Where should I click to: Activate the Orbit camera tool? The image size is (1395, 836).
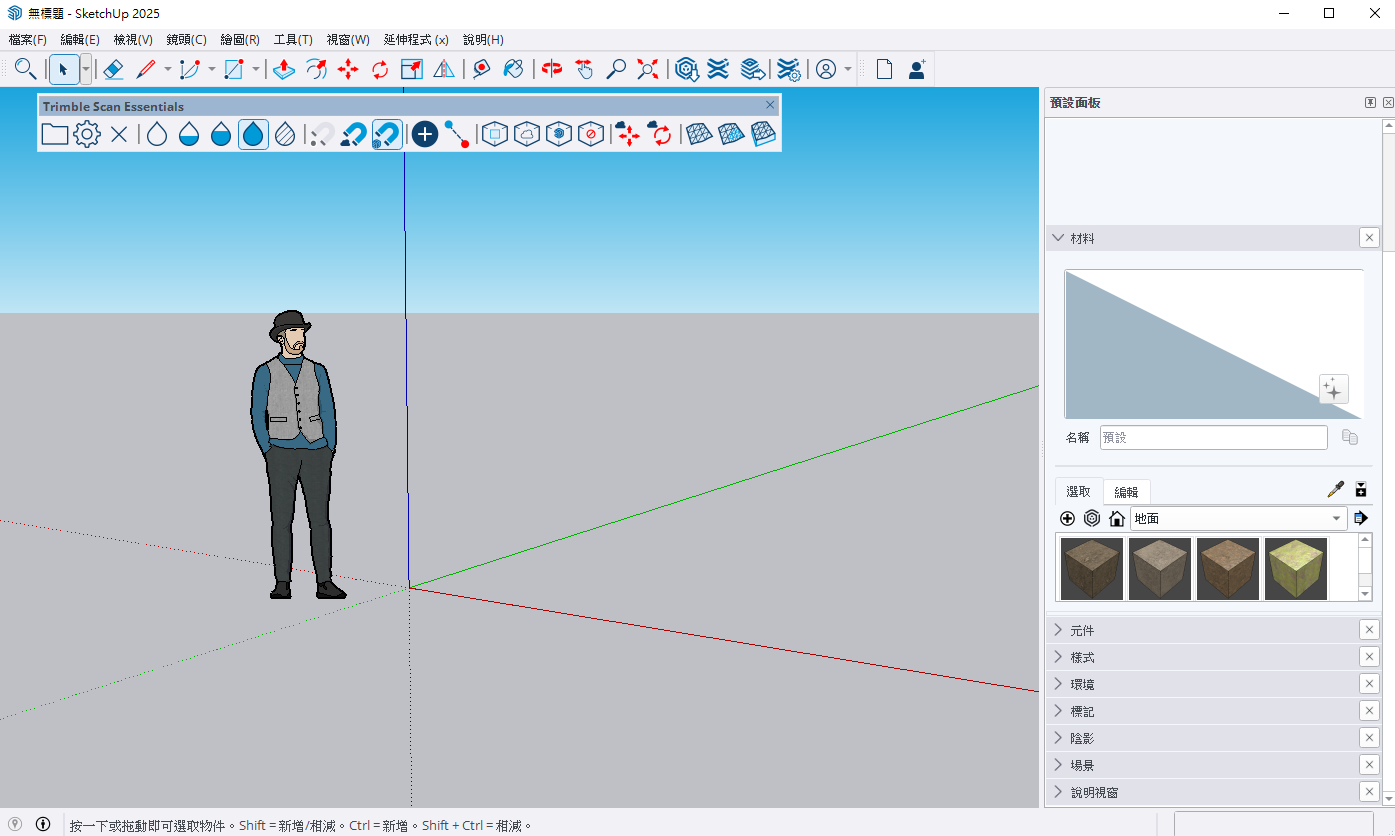552,69
